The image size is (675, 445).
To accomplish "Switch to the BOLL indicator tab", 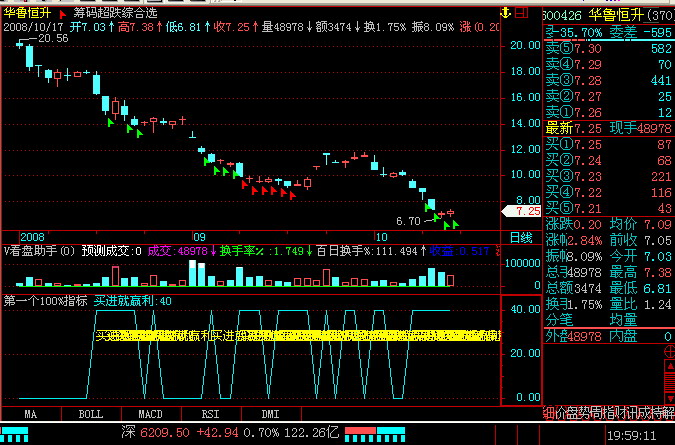I will (x=90, y=414).
